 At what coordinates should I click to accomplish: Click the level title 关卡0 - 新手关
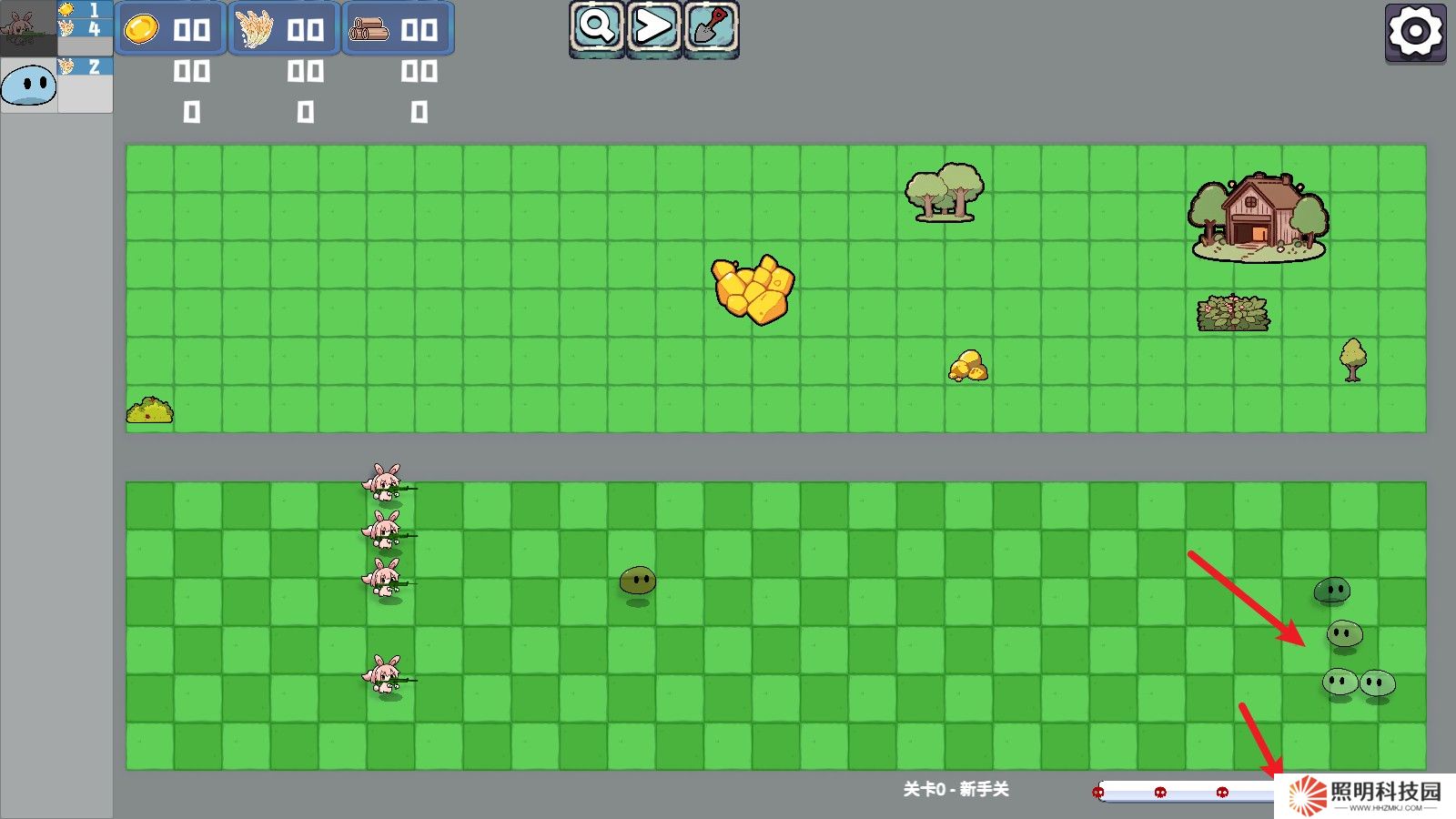point(955,789)
